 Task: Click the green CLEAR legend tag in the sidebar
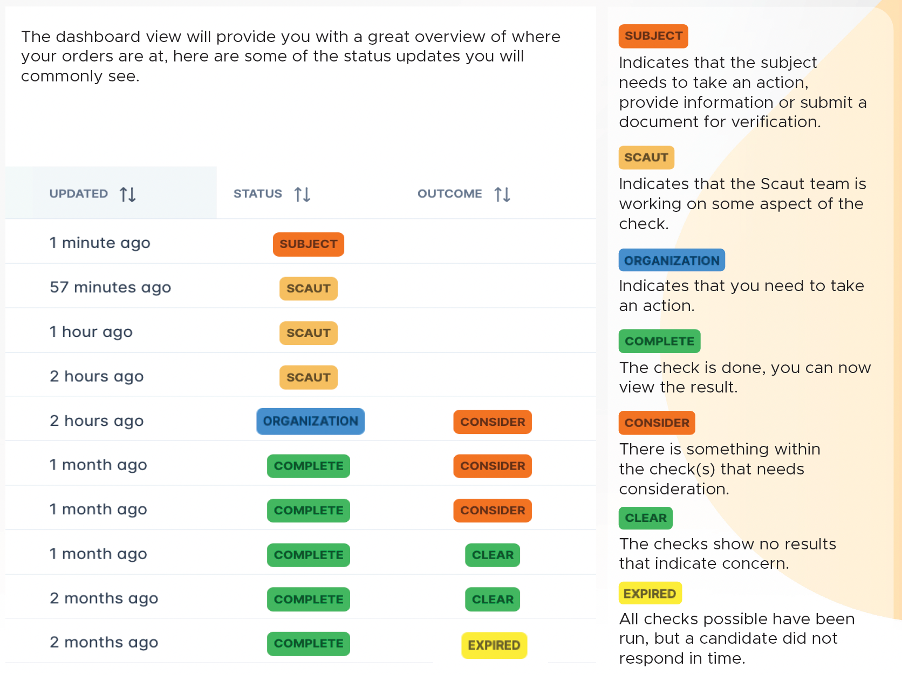[x=645, y=518]
